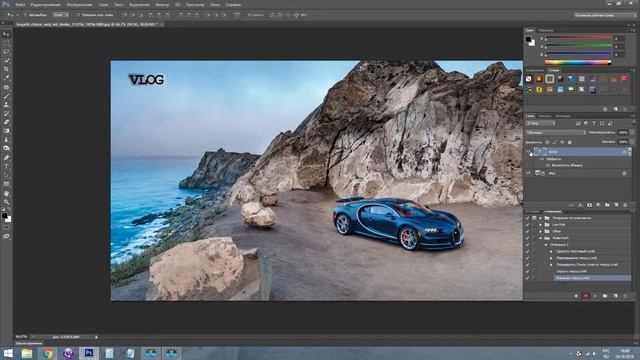
Task: Select the Rectangular Marquee tool
Action: tap(6, 43)
